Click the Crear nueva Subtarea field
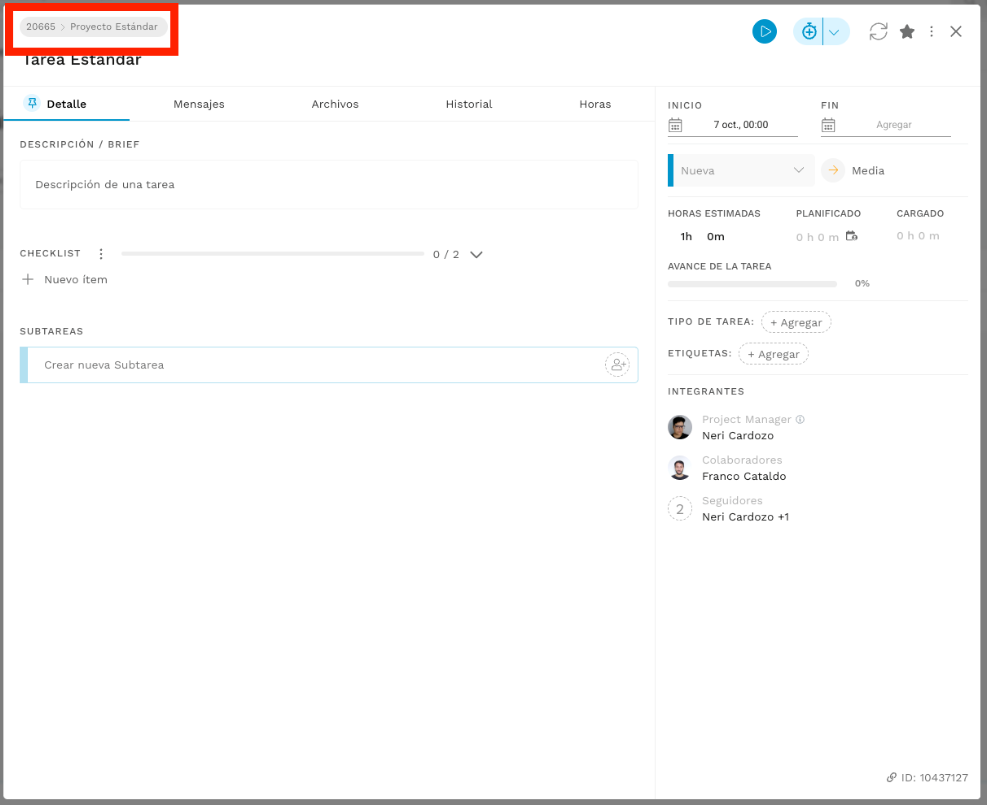The image size is (987, 805). (329, 365)
